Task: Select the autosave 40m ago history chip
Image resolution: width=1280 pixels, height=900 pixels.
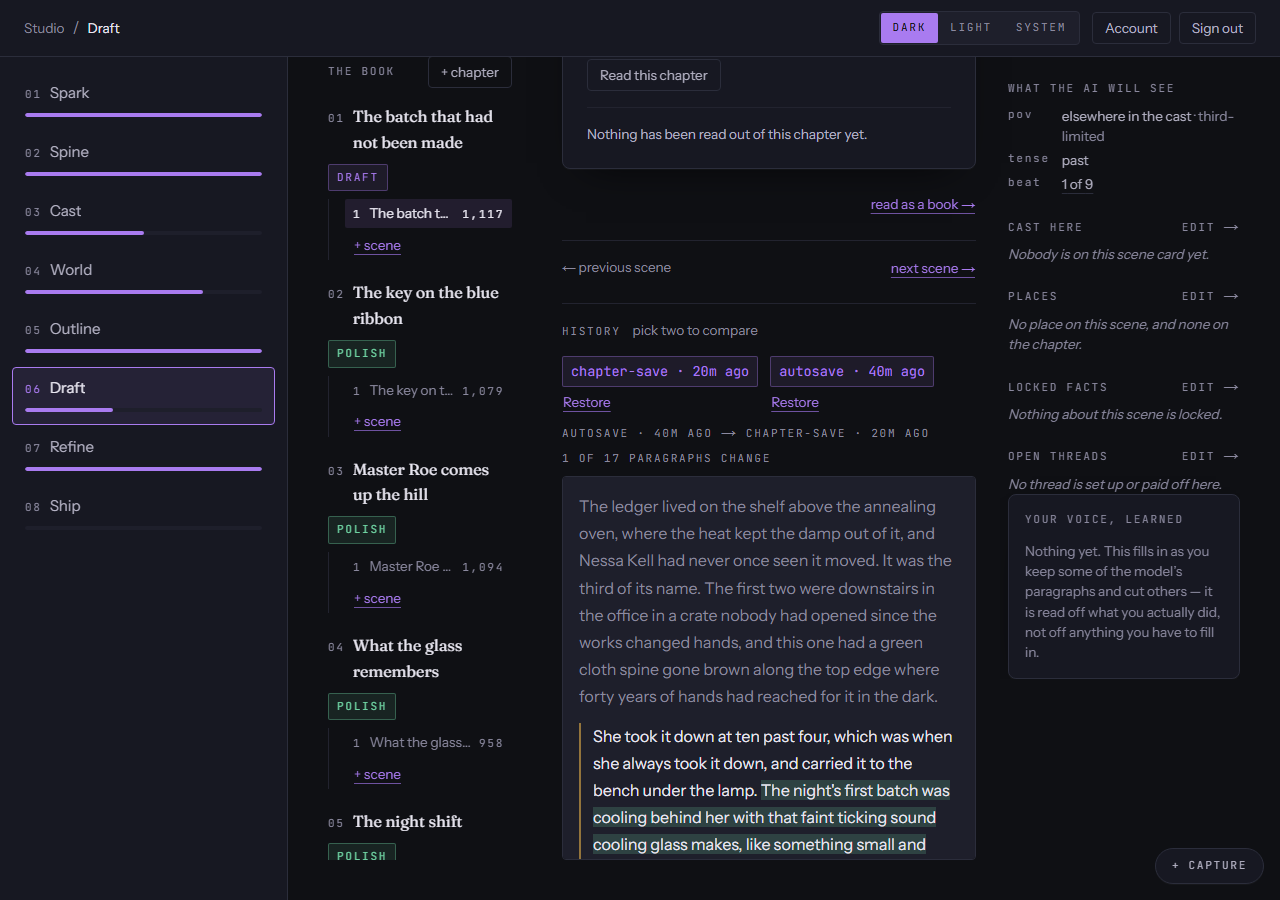Action: [852, 371]
